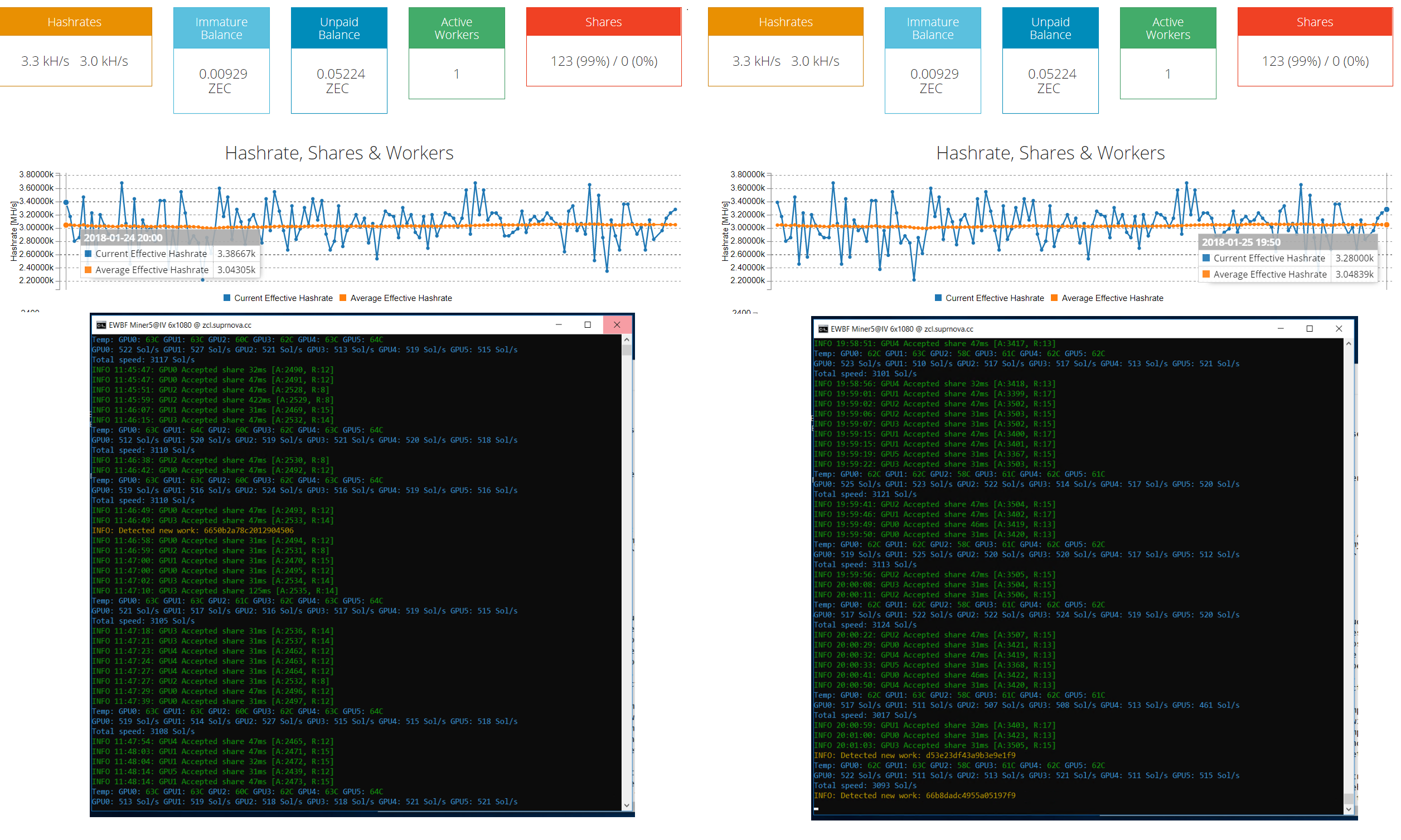
Task: Select the orange Hashrates card header on left dashboard
Action: (75, 22)
